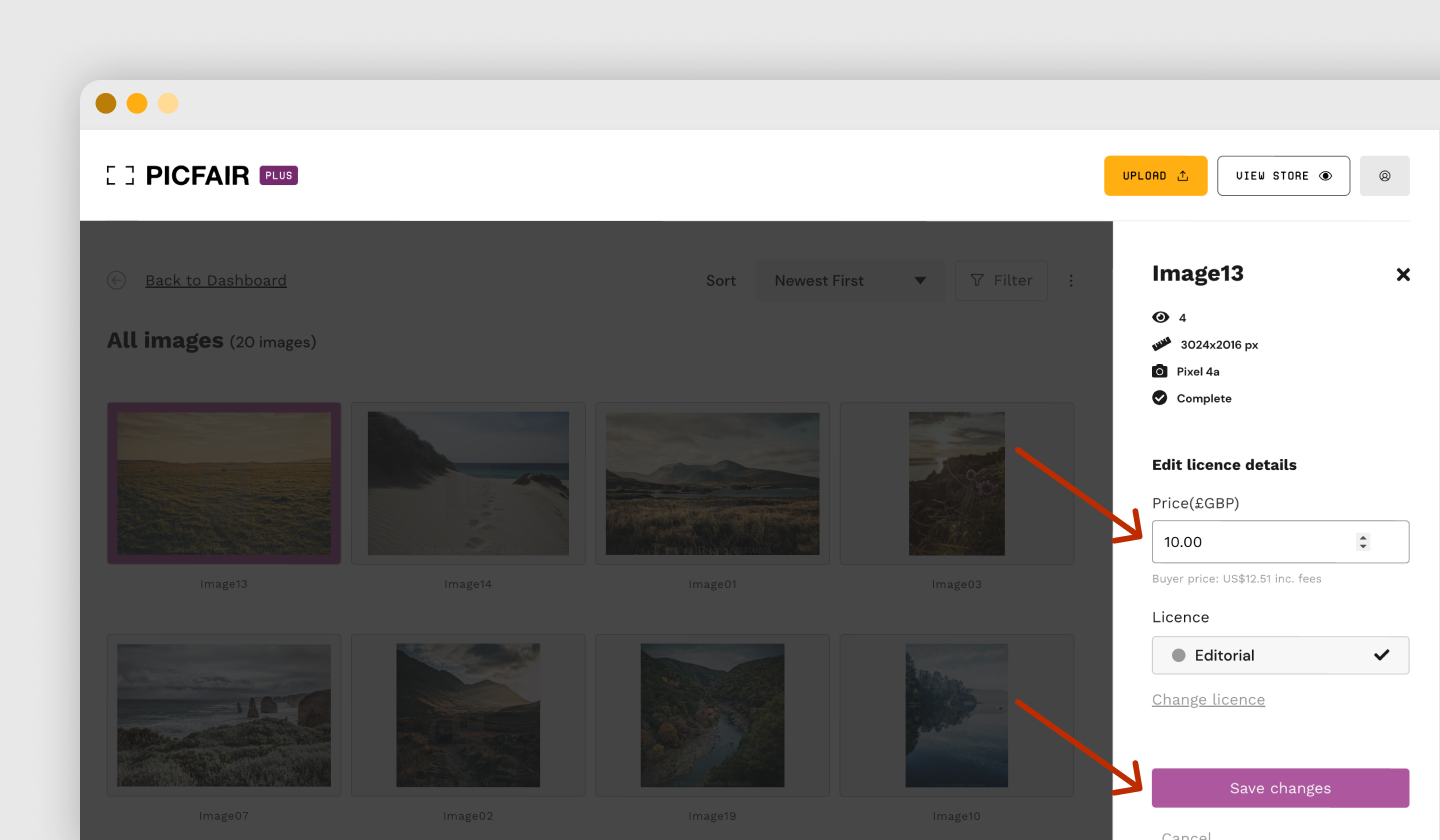Viewport: 1440px width, 840px height.
Task: Cancel editing licence details
Action: point(1186,835)
